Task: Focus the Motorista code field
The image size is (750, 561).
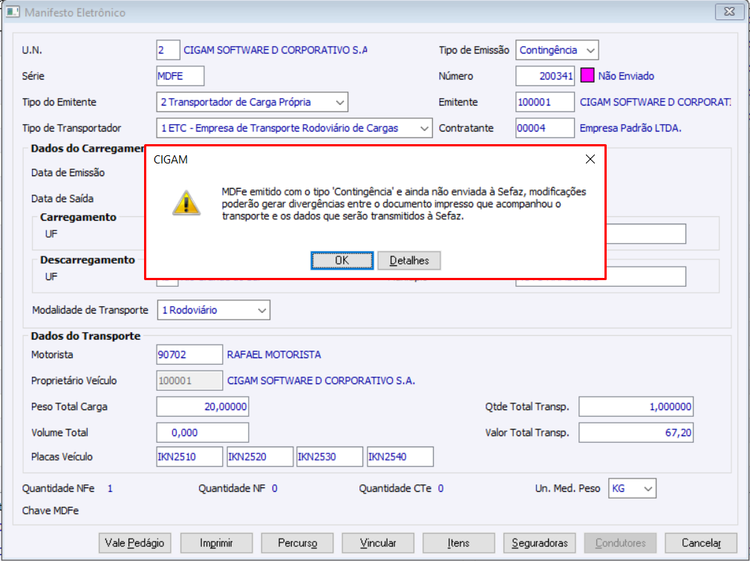Action: [189, 354]
